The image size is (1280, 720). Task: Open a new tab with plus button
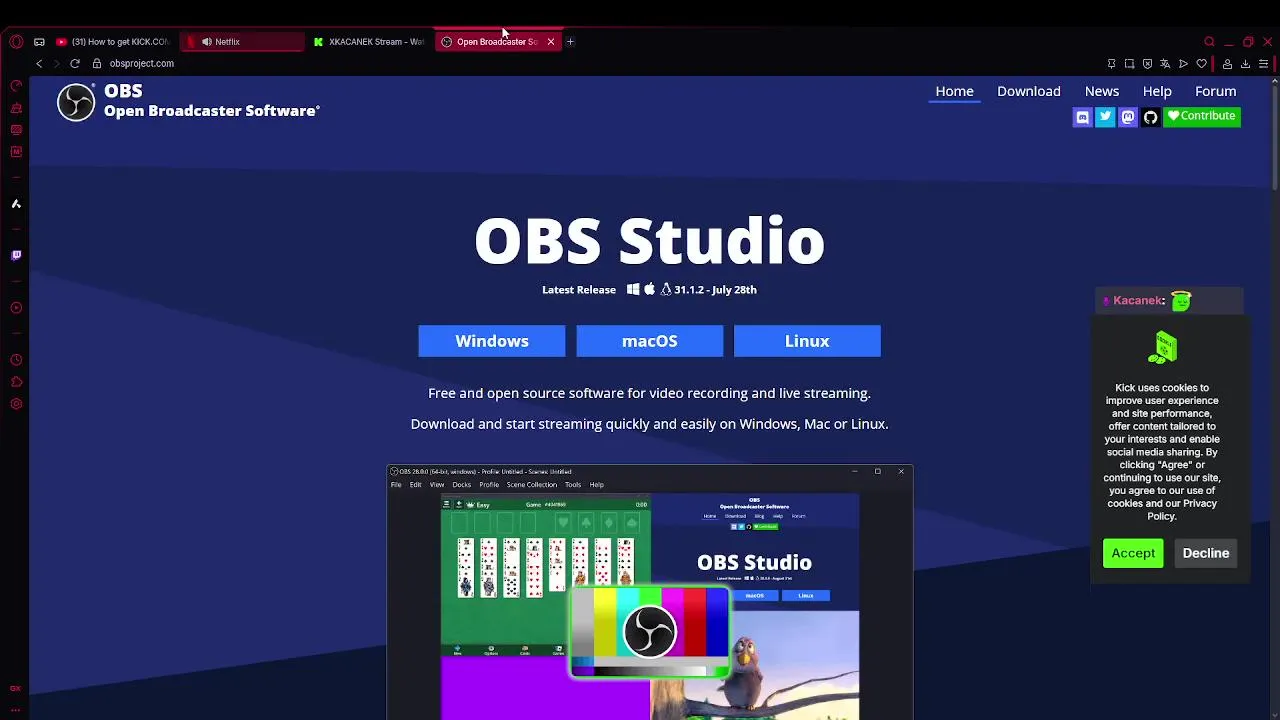570,42
